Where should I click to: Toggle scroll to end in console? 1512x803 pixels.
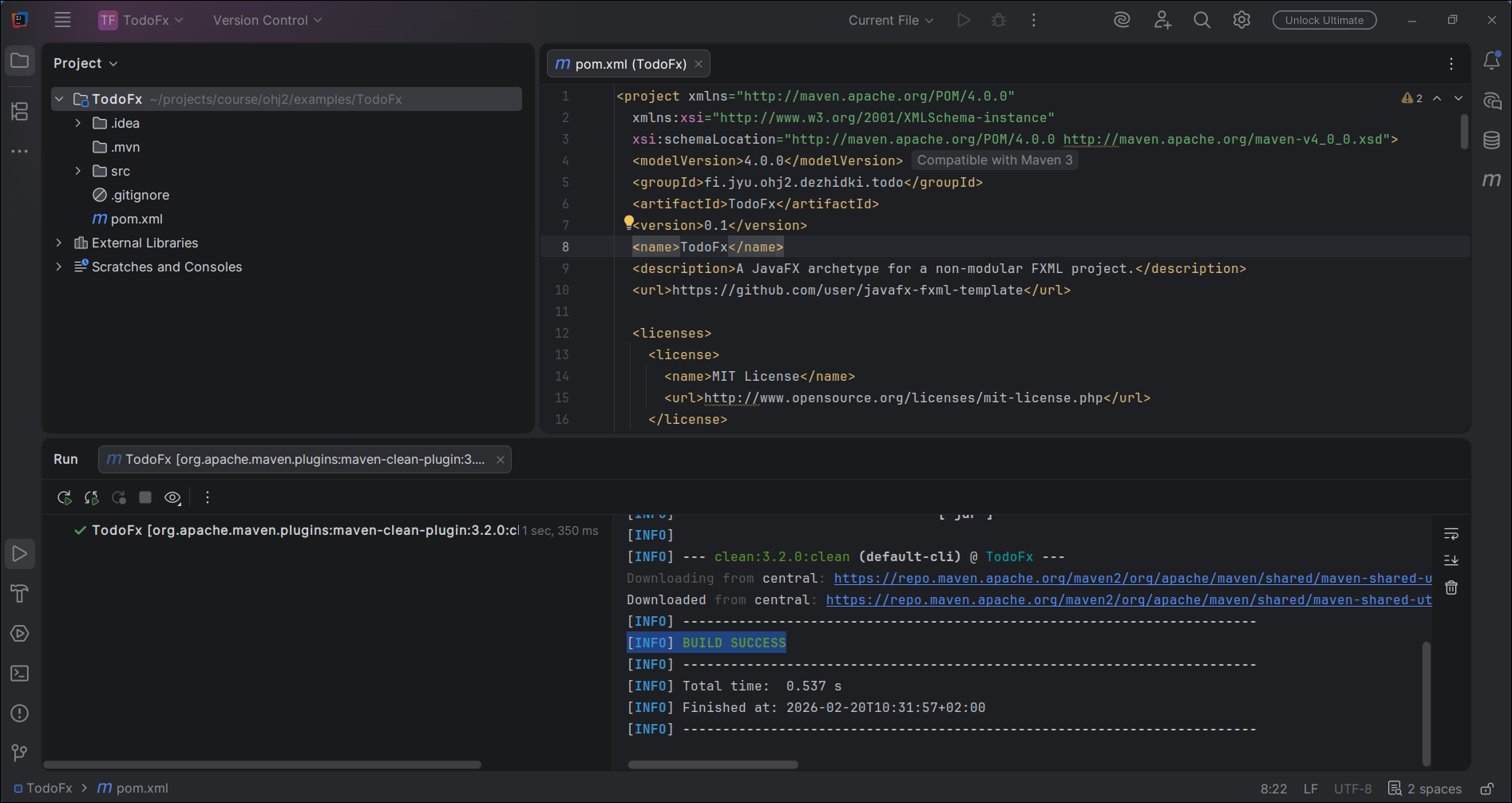[1451, 560]
